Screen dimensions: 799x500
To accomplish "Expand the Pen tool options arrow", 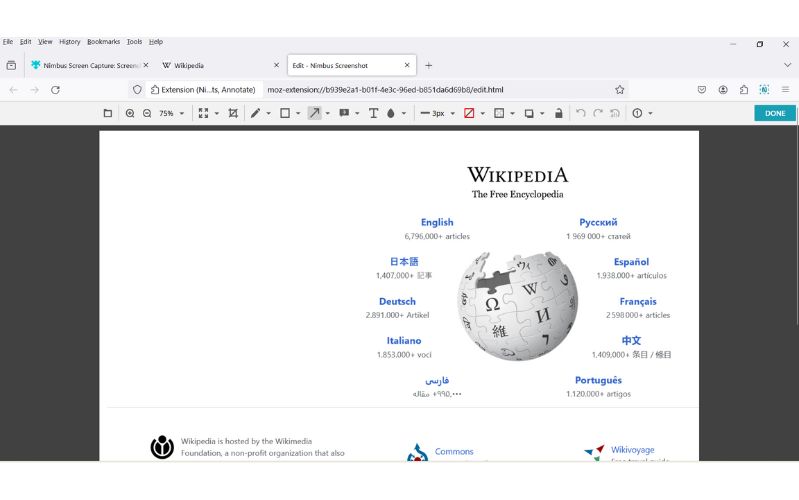I will (x=269, y=113).
